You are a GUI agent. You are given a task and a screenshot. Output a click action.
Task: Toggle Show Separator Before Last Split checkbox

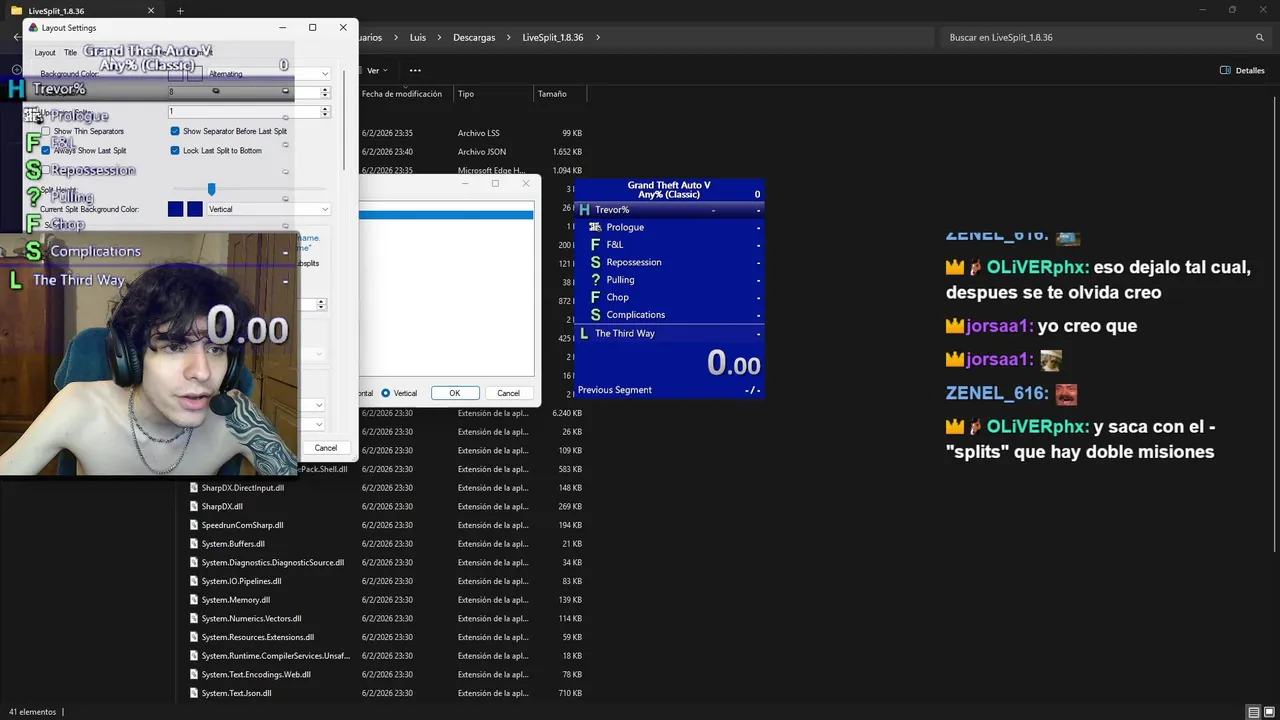[175, 131]
